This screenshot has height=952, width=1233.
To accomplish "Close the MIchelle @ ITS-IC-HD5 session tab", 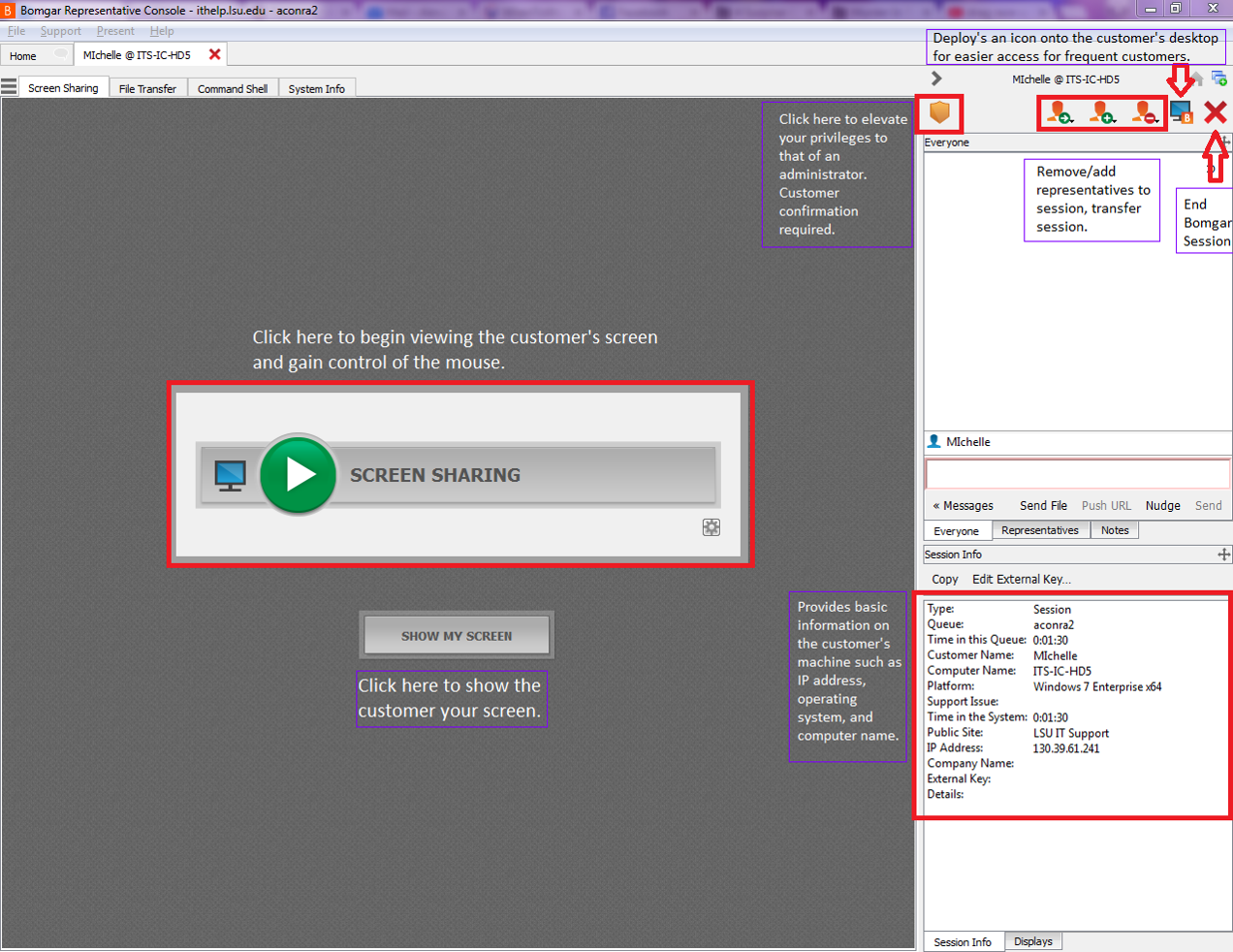I will [214, 54].
